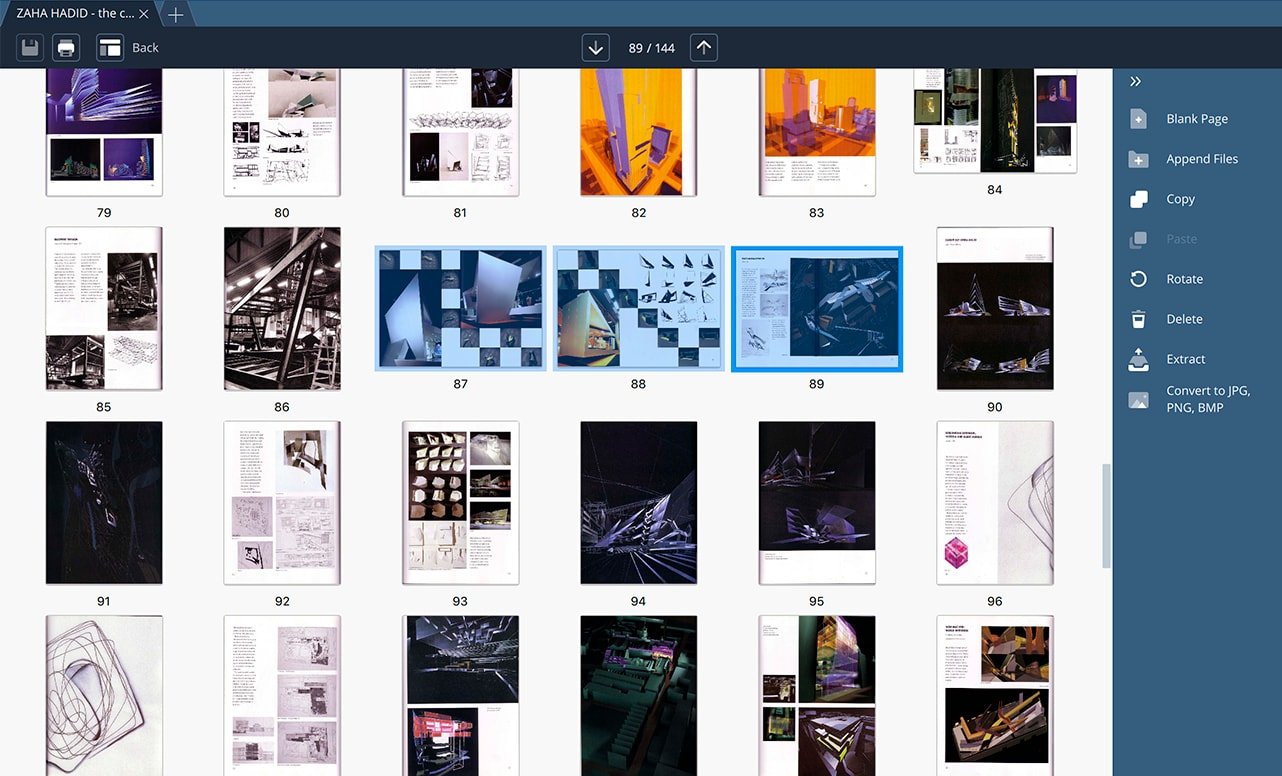Insert a Blank Page icon
This screenshot has width=1282, height=776.
pyautogui.click(x=1138, y=119)
